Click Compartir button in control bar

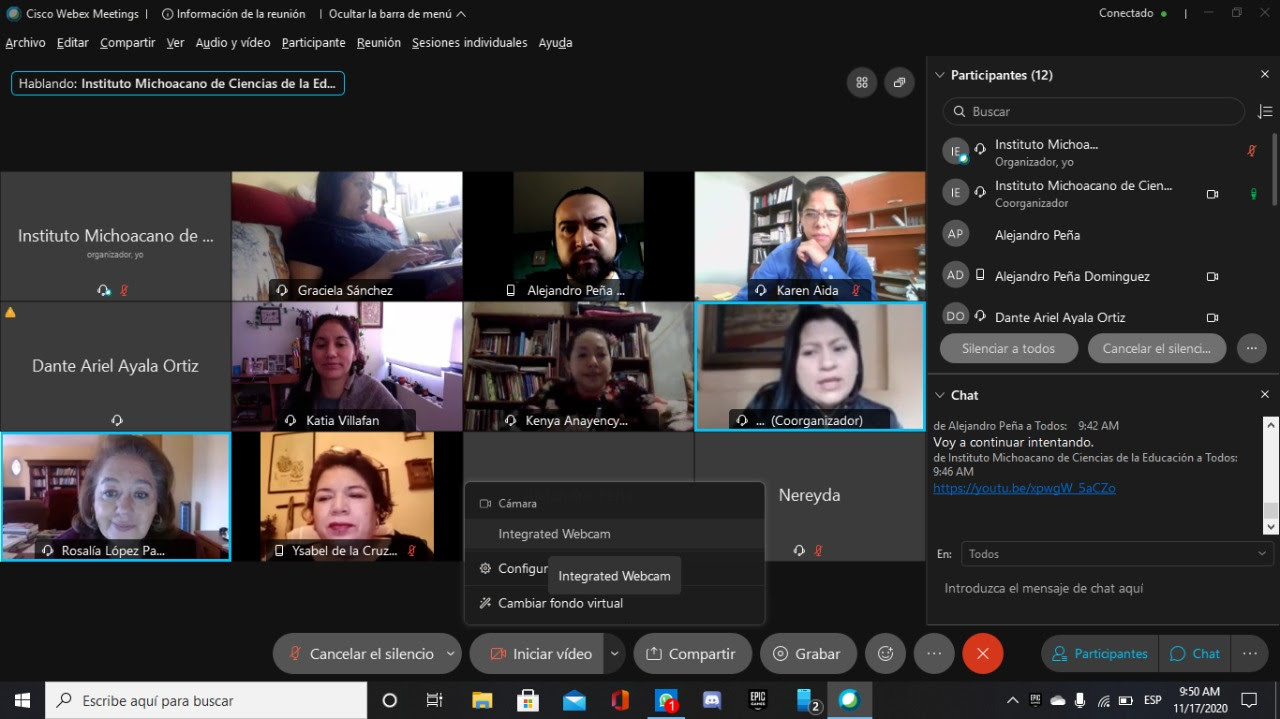click(692, 653)
